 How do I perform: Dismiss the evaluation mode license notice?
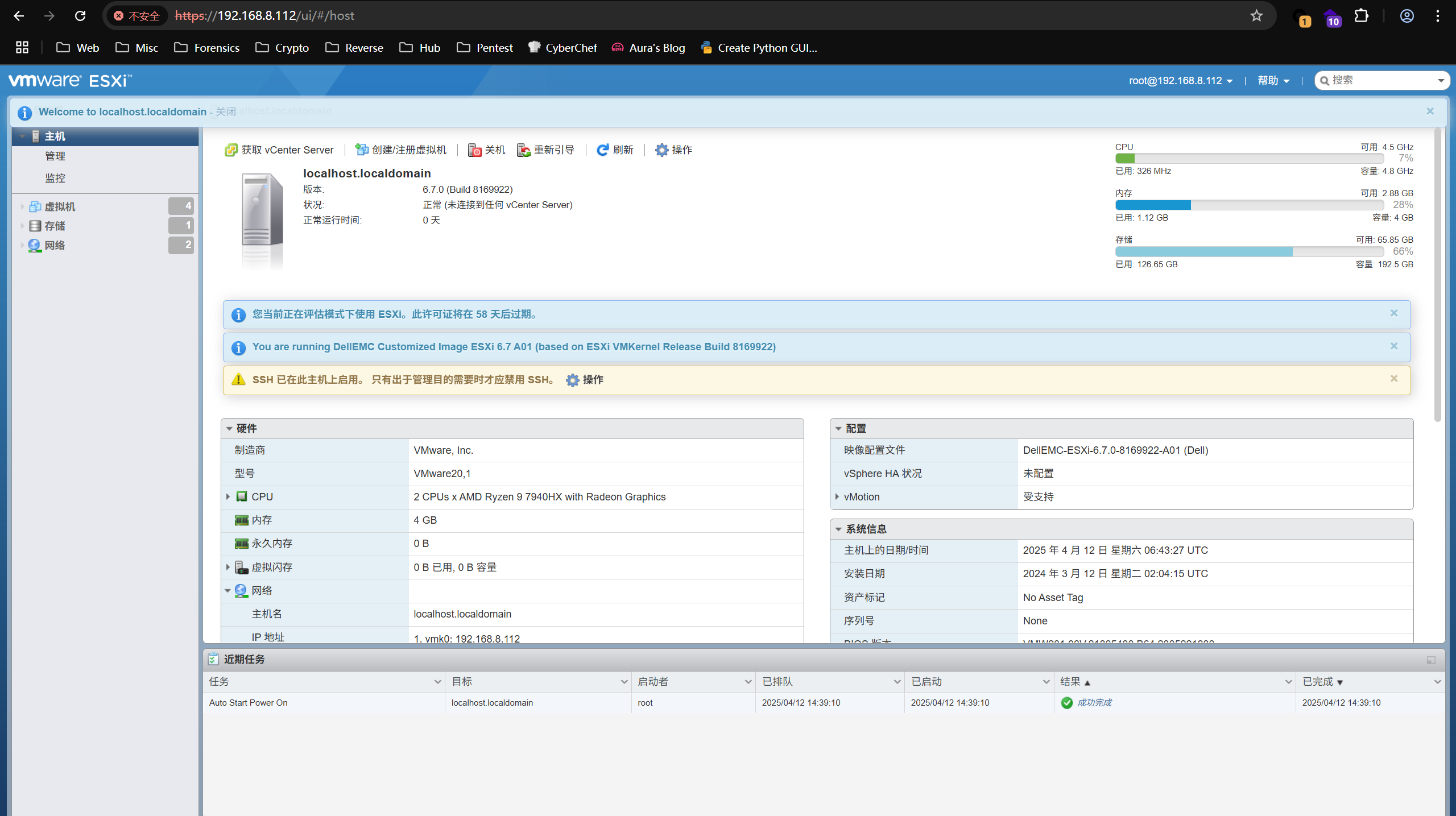[x=1394, y=313]
